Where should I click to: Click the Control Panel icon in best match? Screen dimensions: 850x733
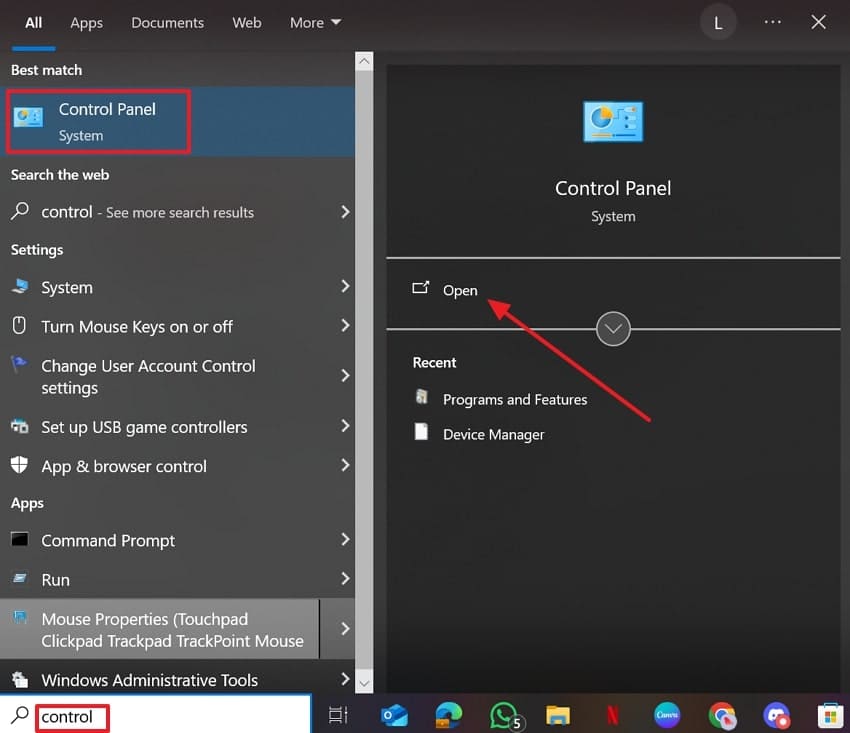coord(28,117)
